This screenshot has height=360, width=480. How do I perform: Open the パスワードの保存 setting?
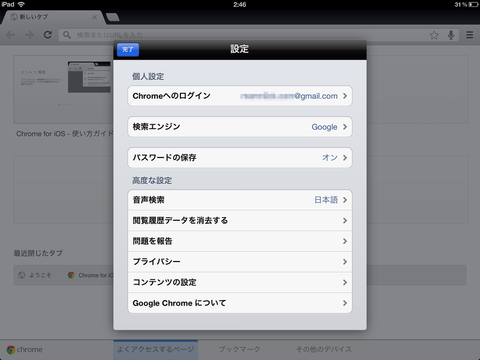point(240,157)
